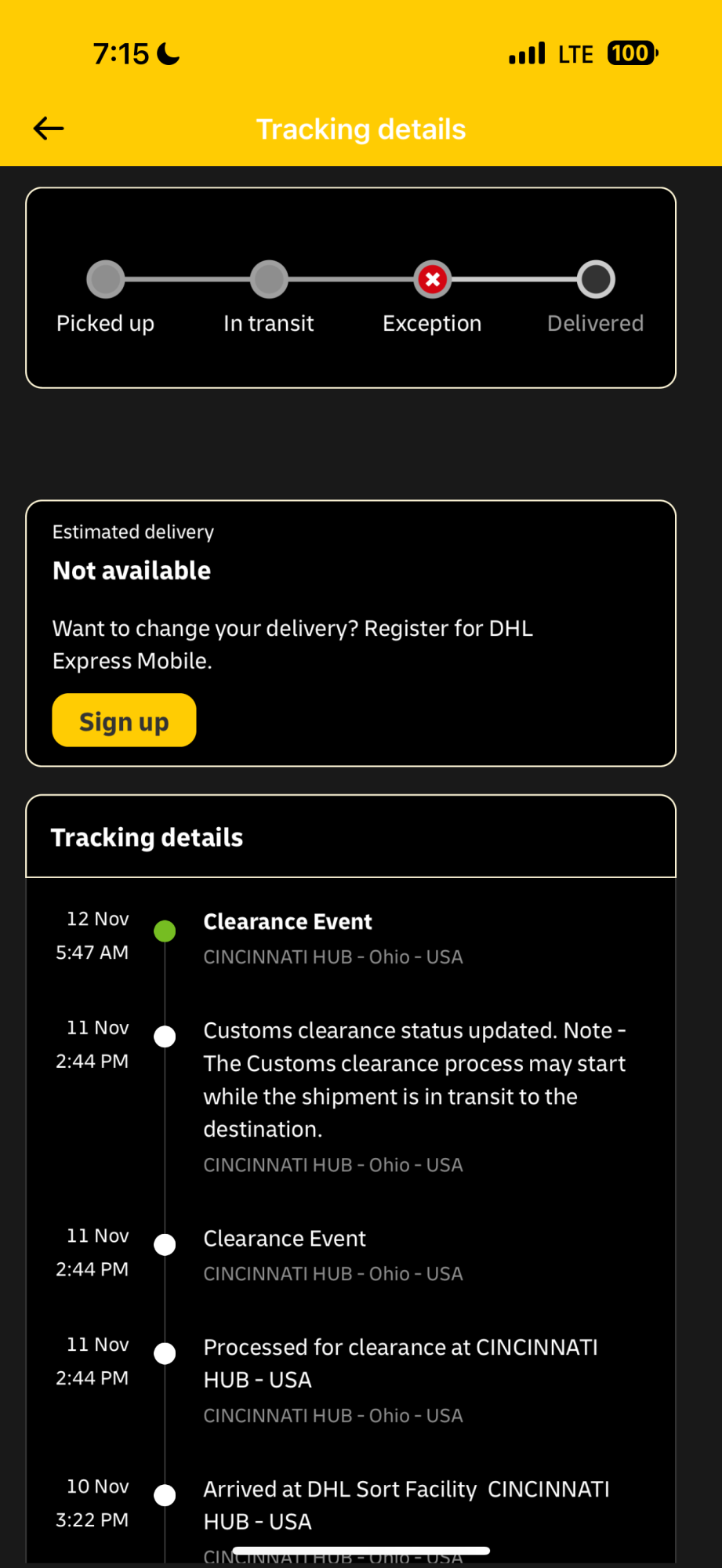Tap the Tracking details page title
The height and width of the screenshot is (1568, 722).
point(361,129)
